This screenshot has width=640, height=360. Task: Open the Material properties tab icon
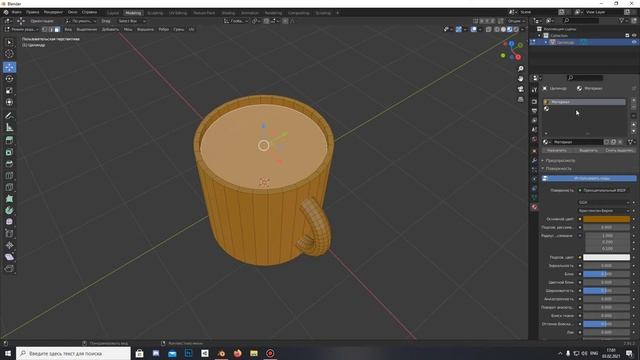[x=534, y=207]
